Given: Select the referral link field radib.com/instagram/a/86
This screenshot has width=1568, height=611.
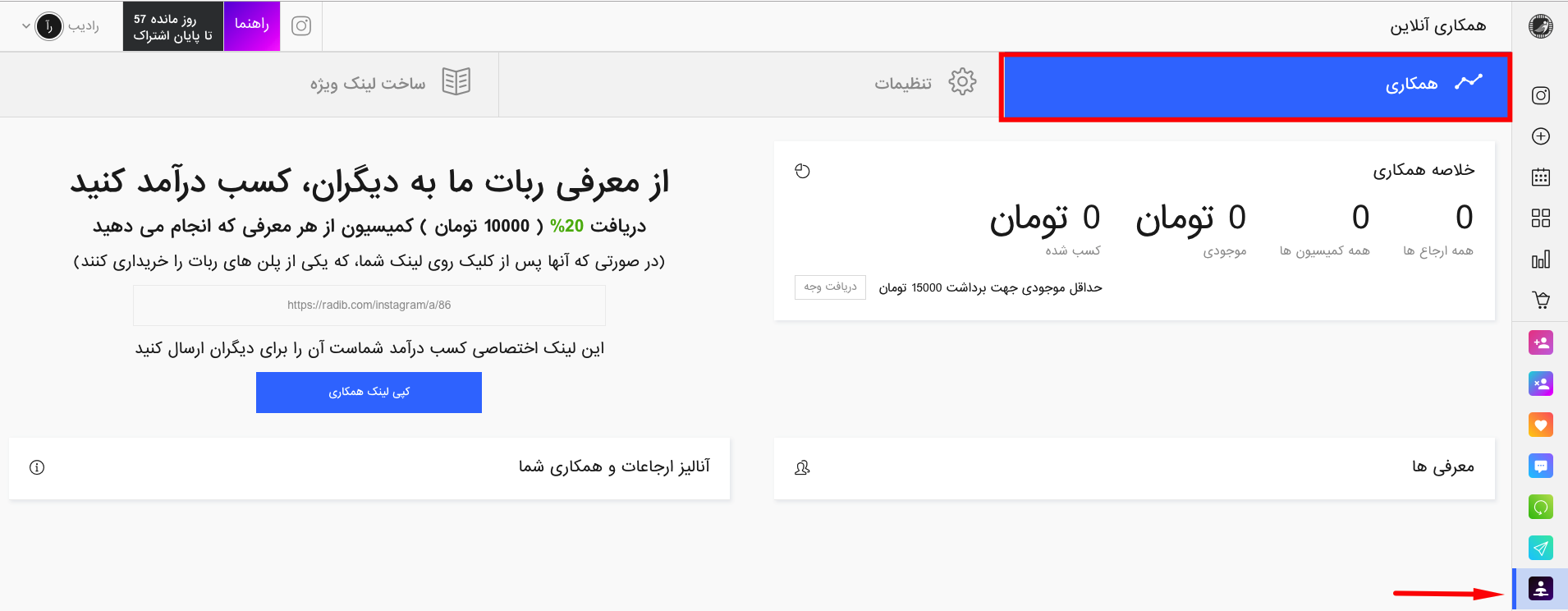Looking at the screenshot, I should pos(369,305).
